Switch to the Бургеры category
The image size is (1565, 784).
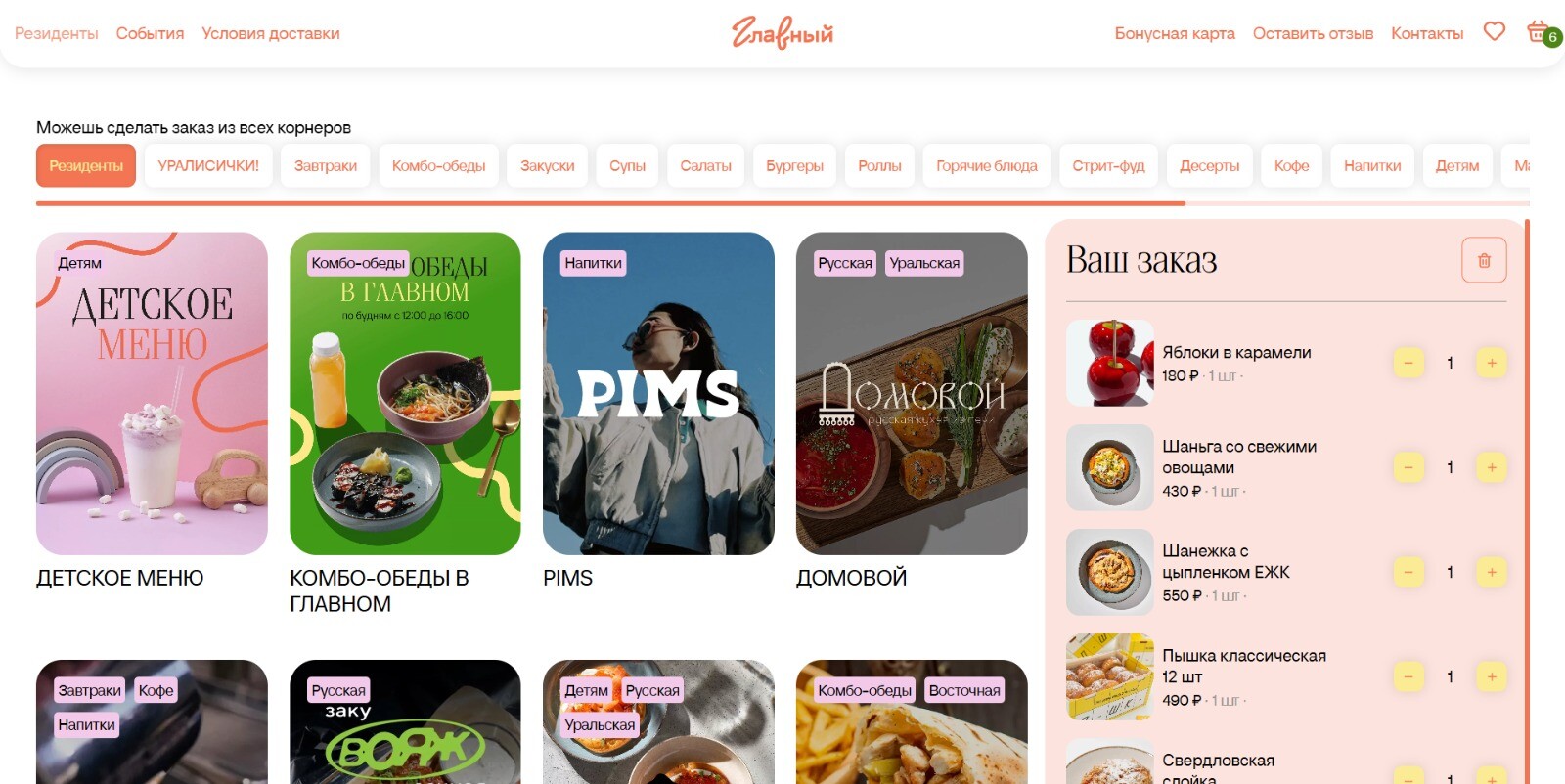tap(794, 165)
